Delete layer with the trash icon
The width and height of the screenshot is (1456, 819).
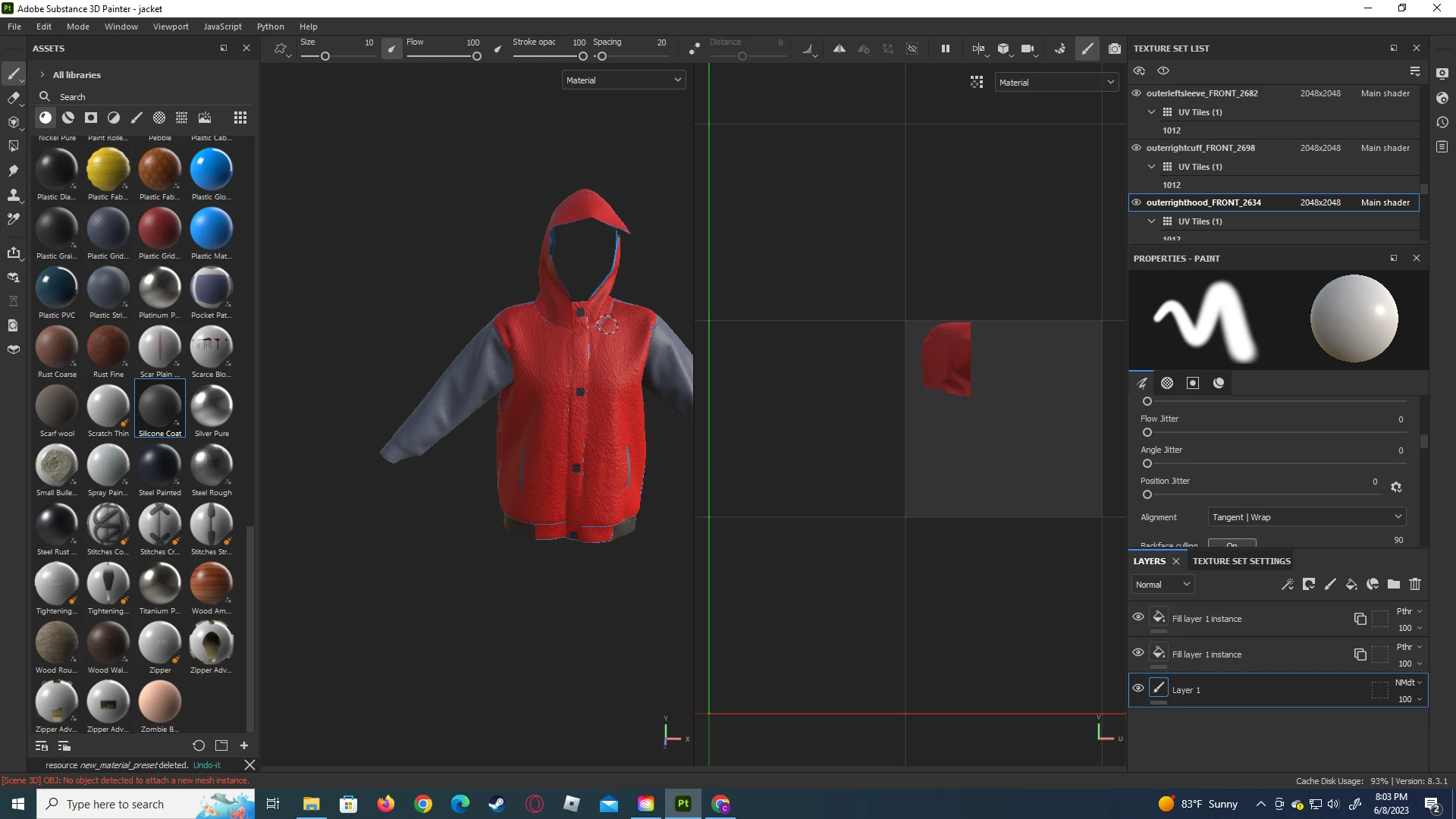tap(1415, 585)
